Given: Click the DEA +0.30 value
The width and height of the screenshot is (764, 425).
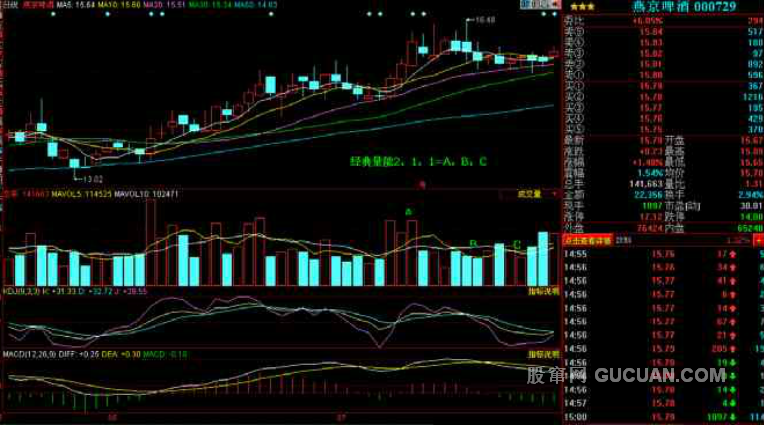Looking at the screenshot, I should pos(120,354).
